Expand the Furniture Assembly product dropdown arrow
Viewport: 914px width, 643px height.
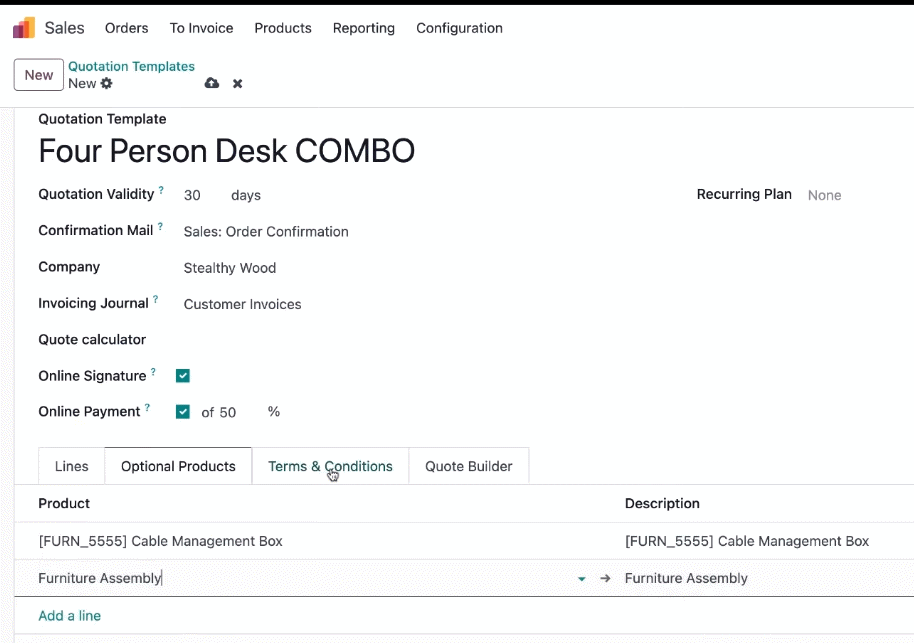click(x=581, y=579)
